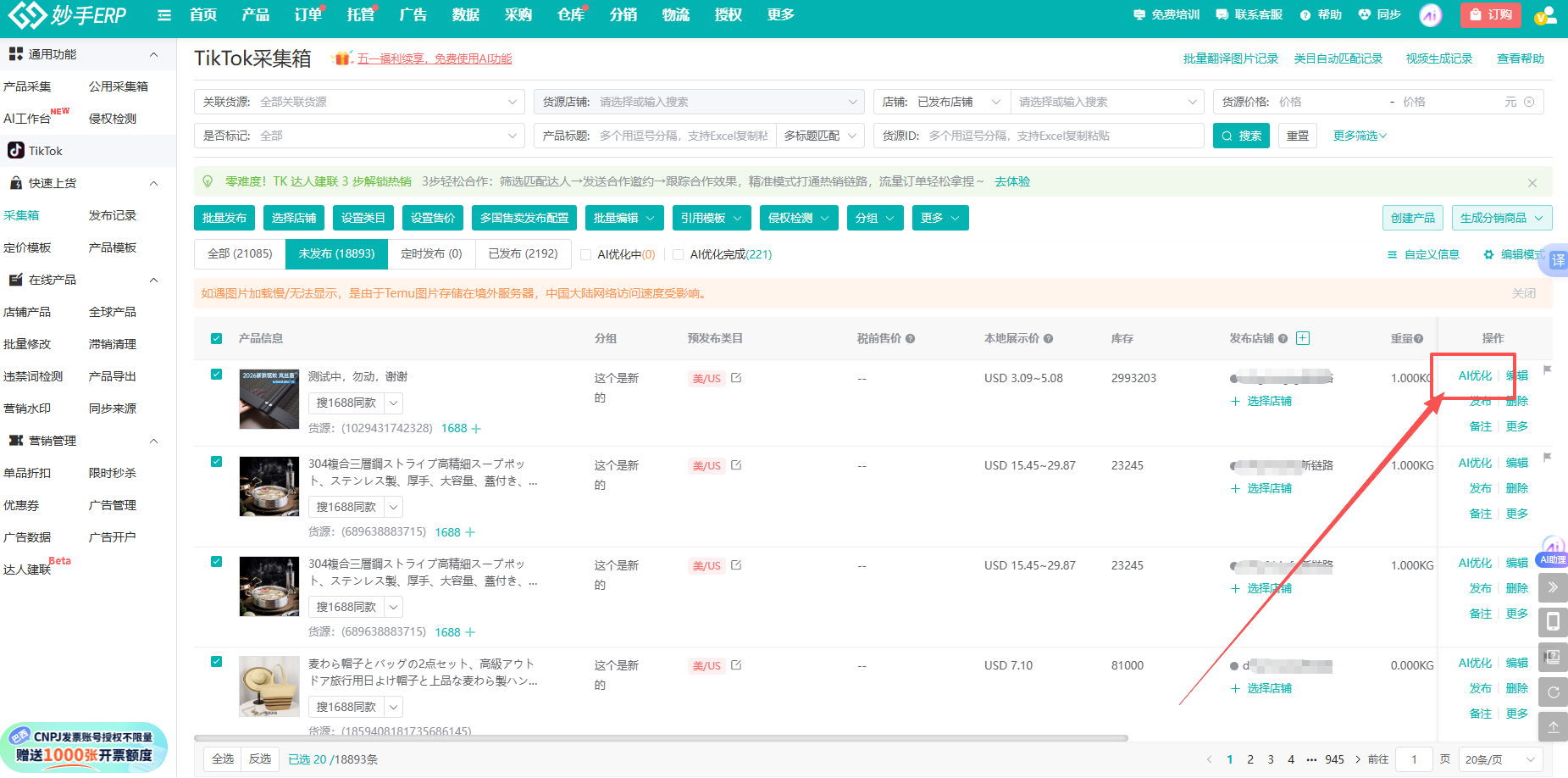Click the 免费培训 icon in header
Image resolution: width=1568 pixels, height=778 pixels.
(x=1139, y=14)
